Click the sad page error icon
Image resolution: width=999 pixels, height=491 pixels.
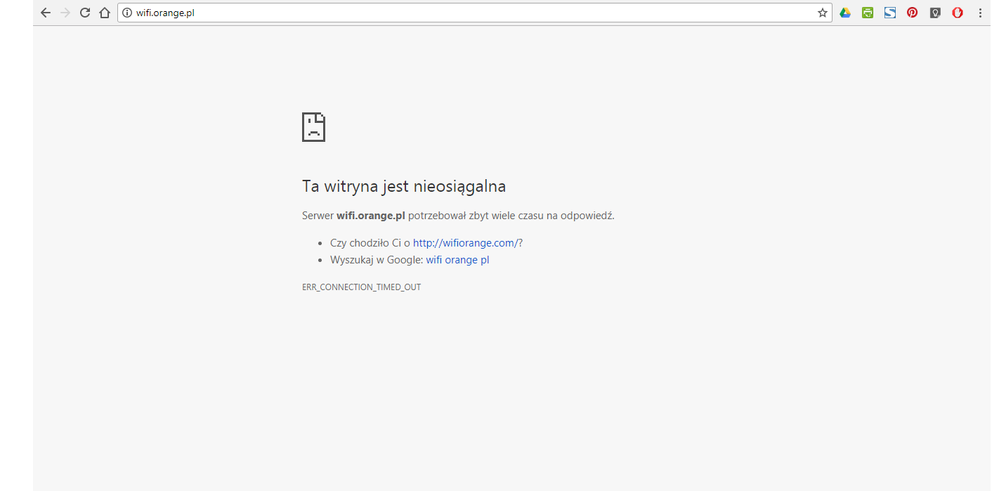click(314, 127)
